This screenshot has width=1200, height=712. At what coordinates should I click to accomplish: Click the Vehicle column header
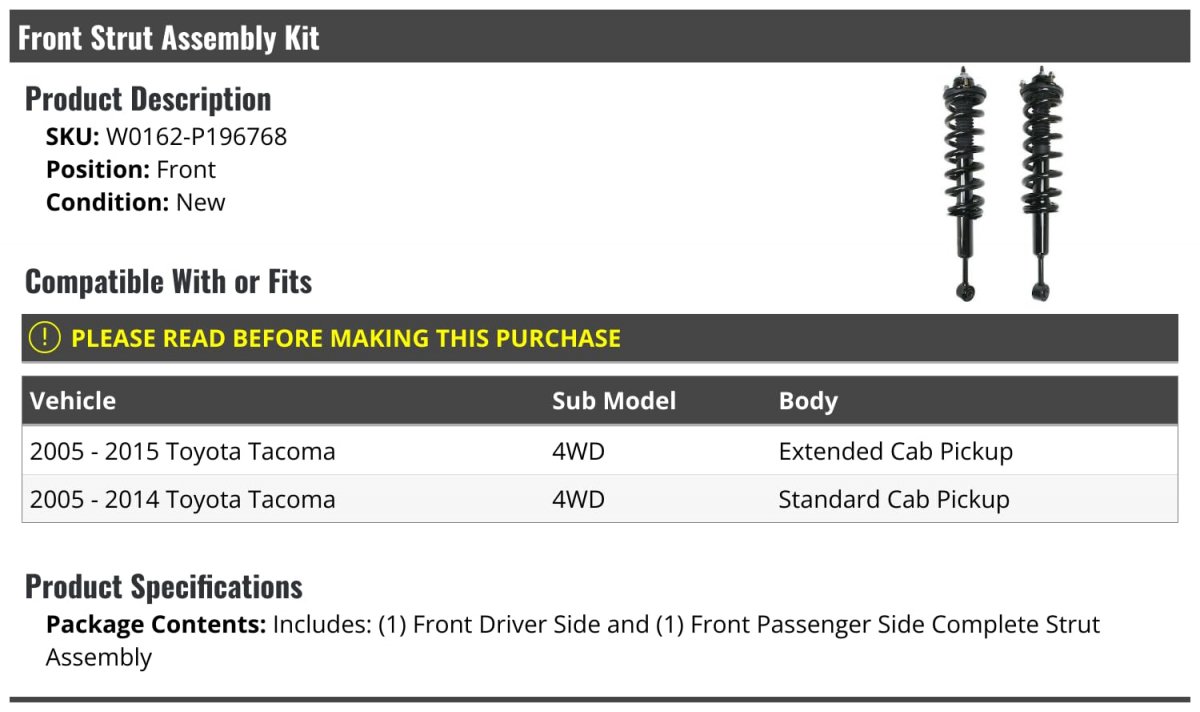click(x=73, y=401)
